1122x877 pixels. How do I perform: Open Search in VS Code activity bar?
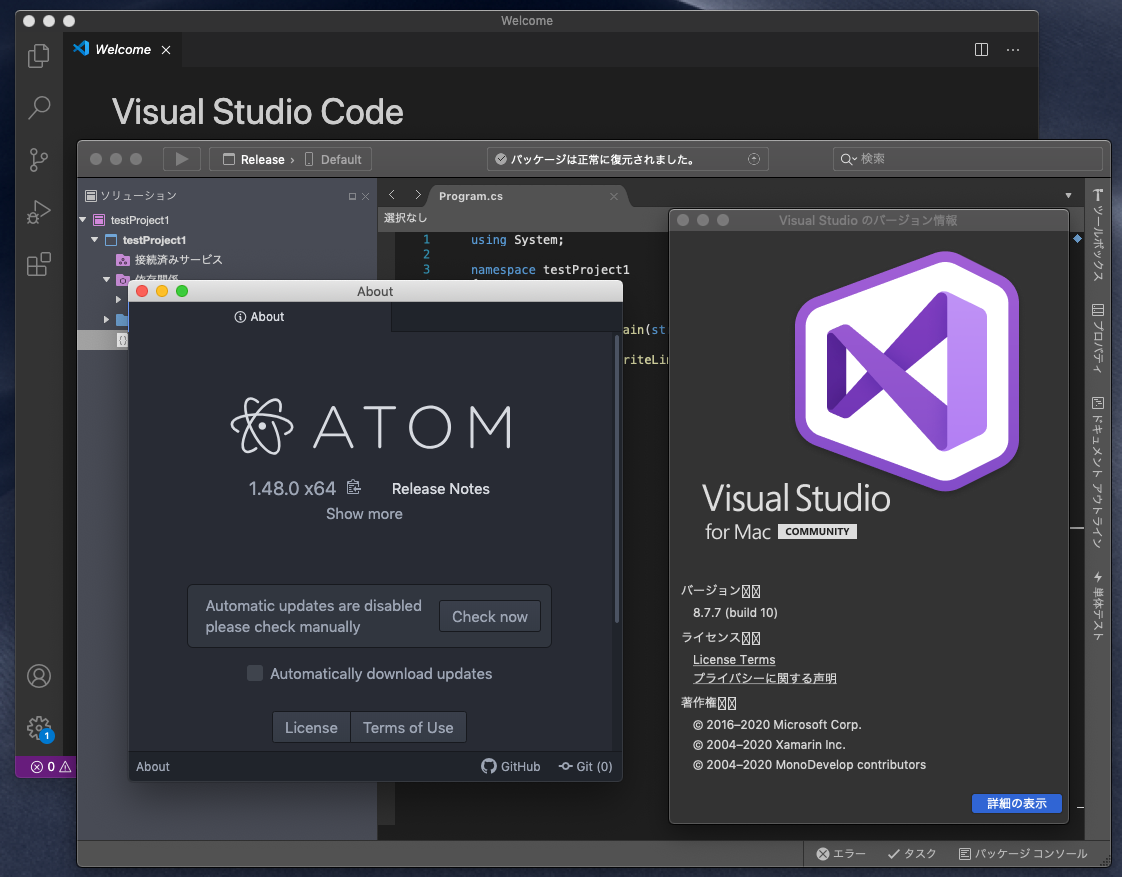[x=39, y=107]
